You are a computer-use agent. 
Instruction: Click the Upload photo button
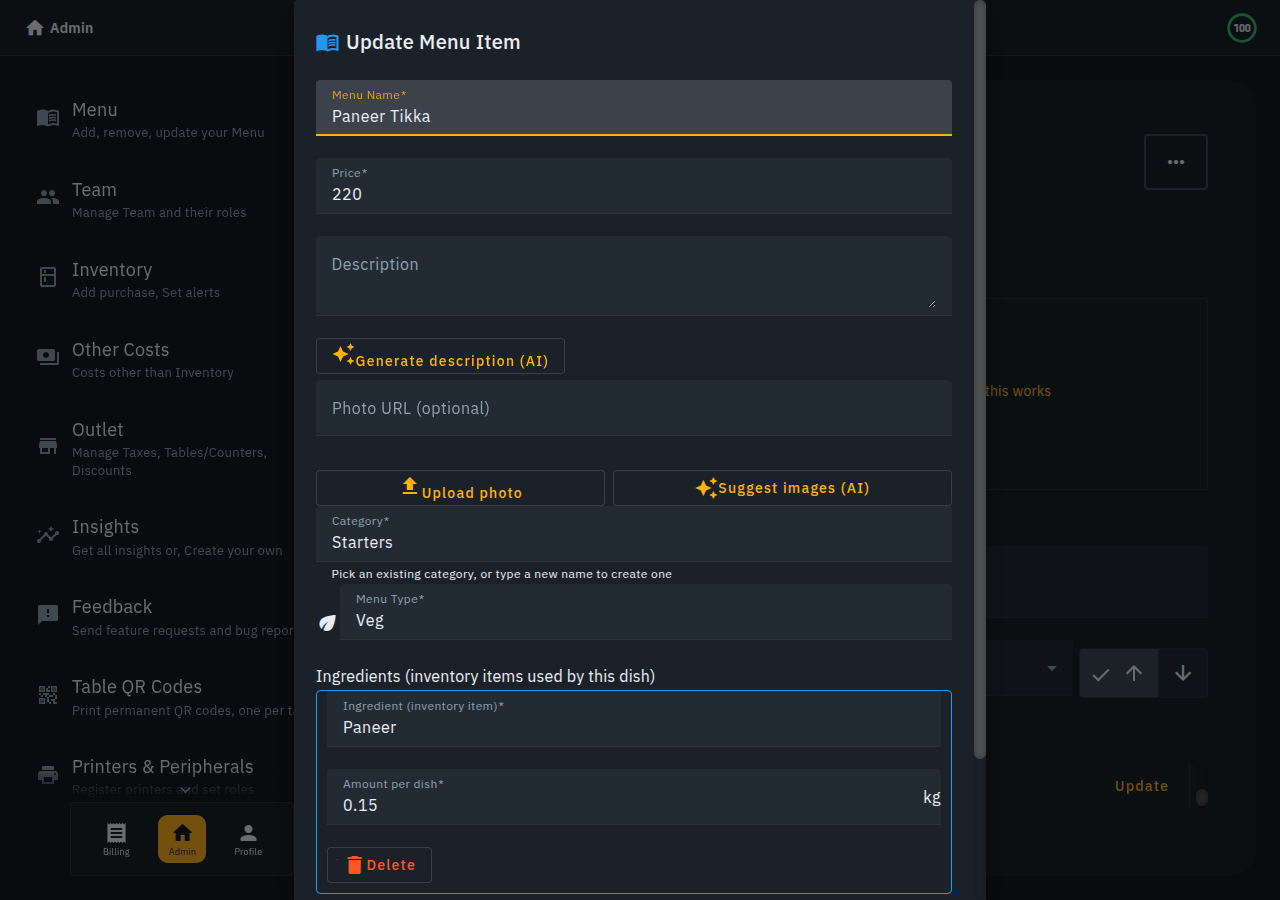(x=460, y=488)
